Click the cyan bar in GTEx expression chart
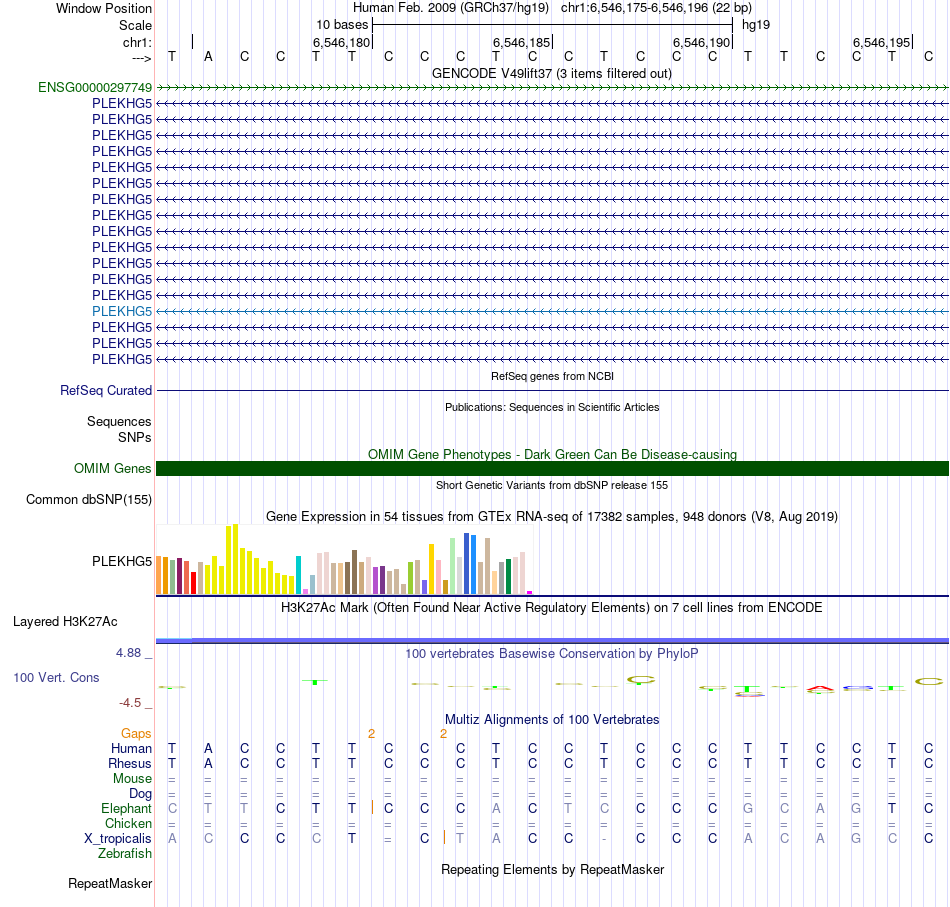Screen dimensions: 950x907 299,575
